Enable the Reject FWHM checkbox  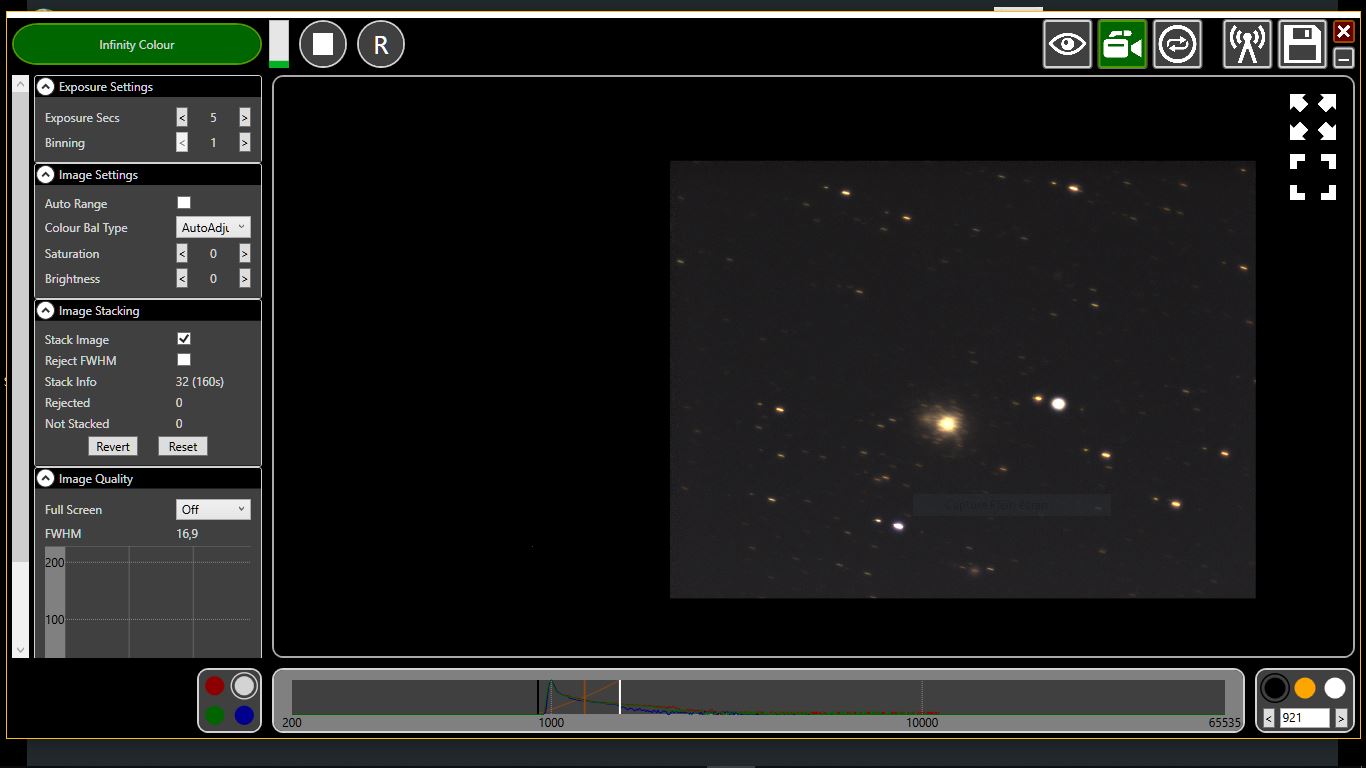[184, 360]
